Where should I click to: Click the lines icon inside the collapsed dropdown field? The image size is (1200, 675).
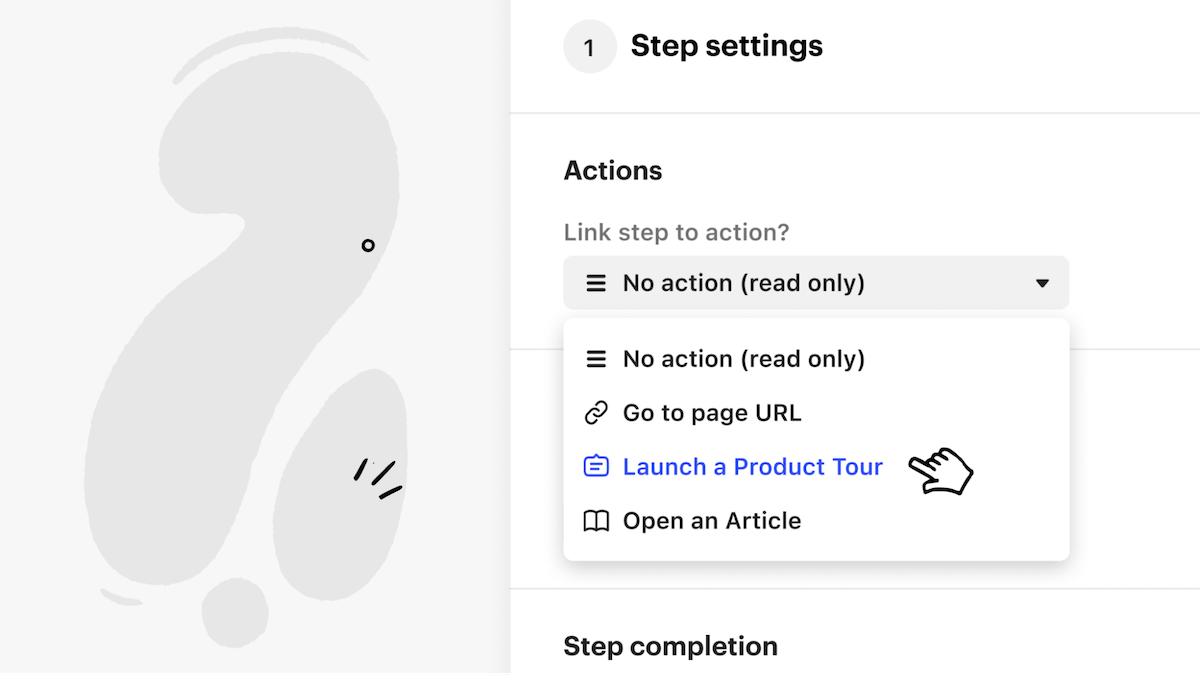pos(596,283)
